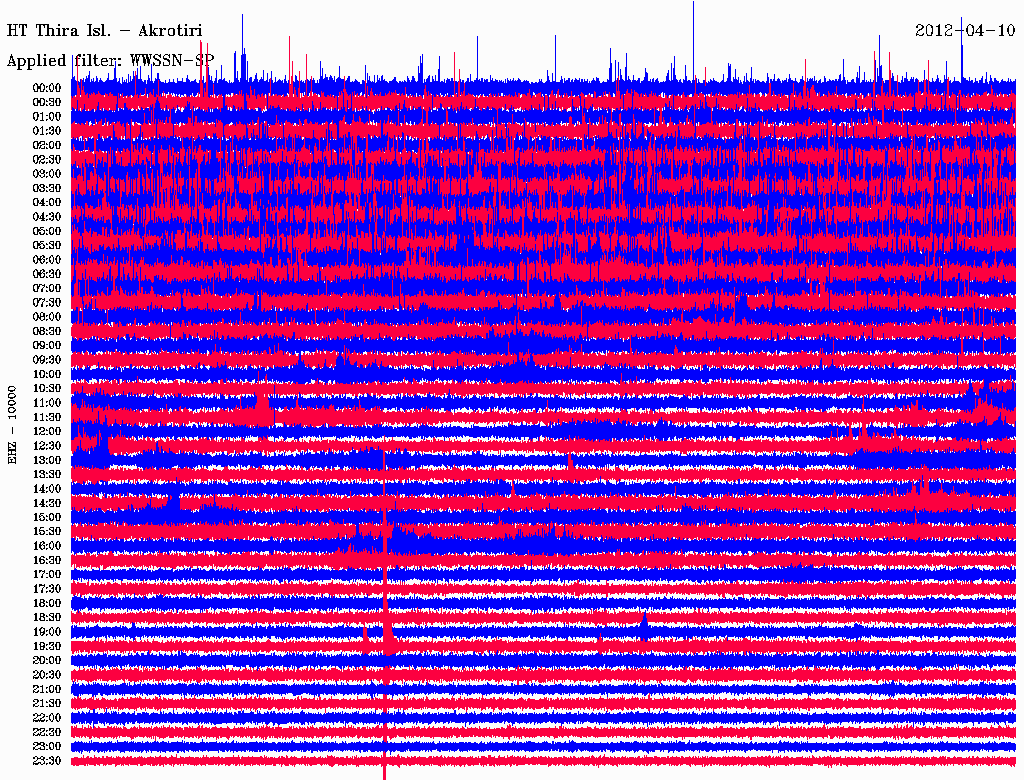1024x780 pixels.
Task: Select the 09:00 time label
Action: (x=47, y=346)
